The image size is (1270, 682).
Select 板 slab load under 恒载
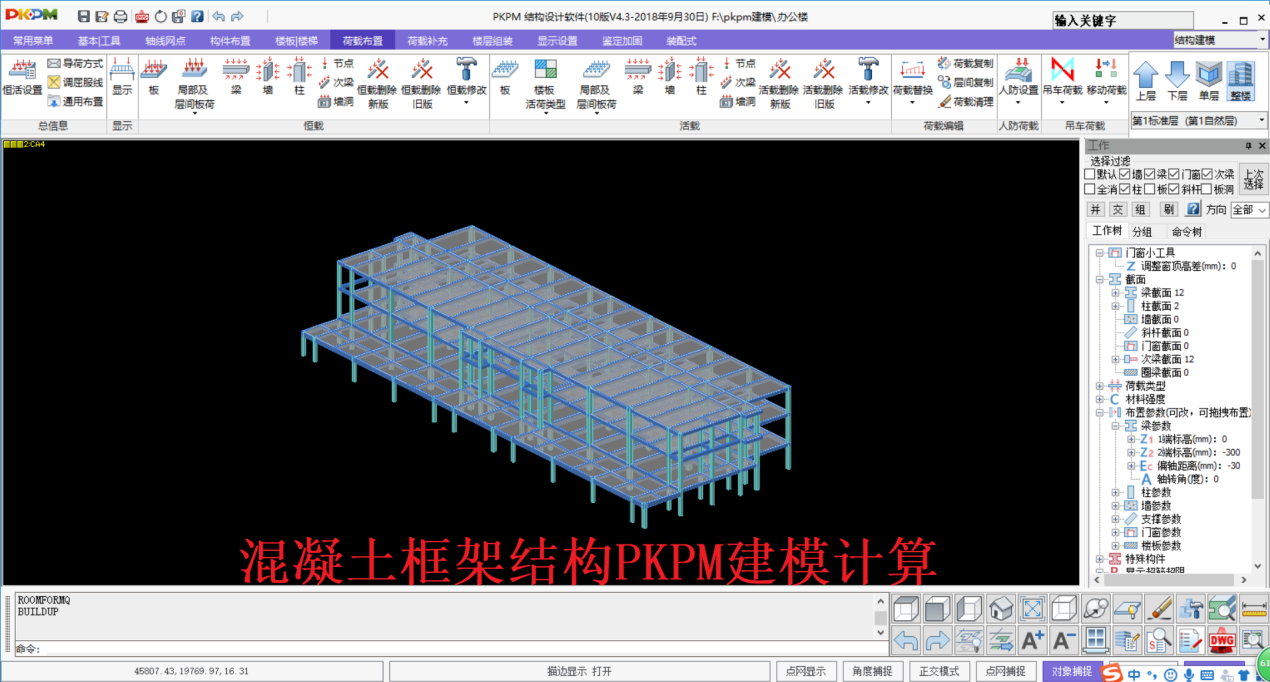pyautogui.click(x=153, y=77)
